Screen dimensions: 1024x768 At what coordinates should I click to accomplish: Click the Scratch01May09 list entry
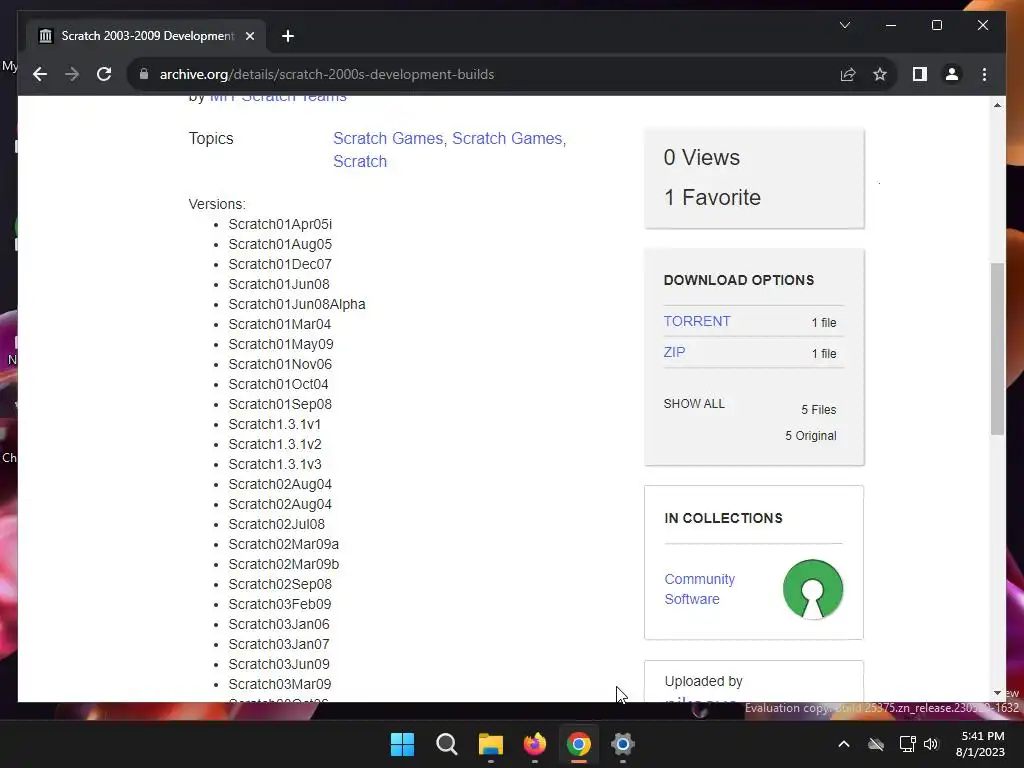point(281,344)
